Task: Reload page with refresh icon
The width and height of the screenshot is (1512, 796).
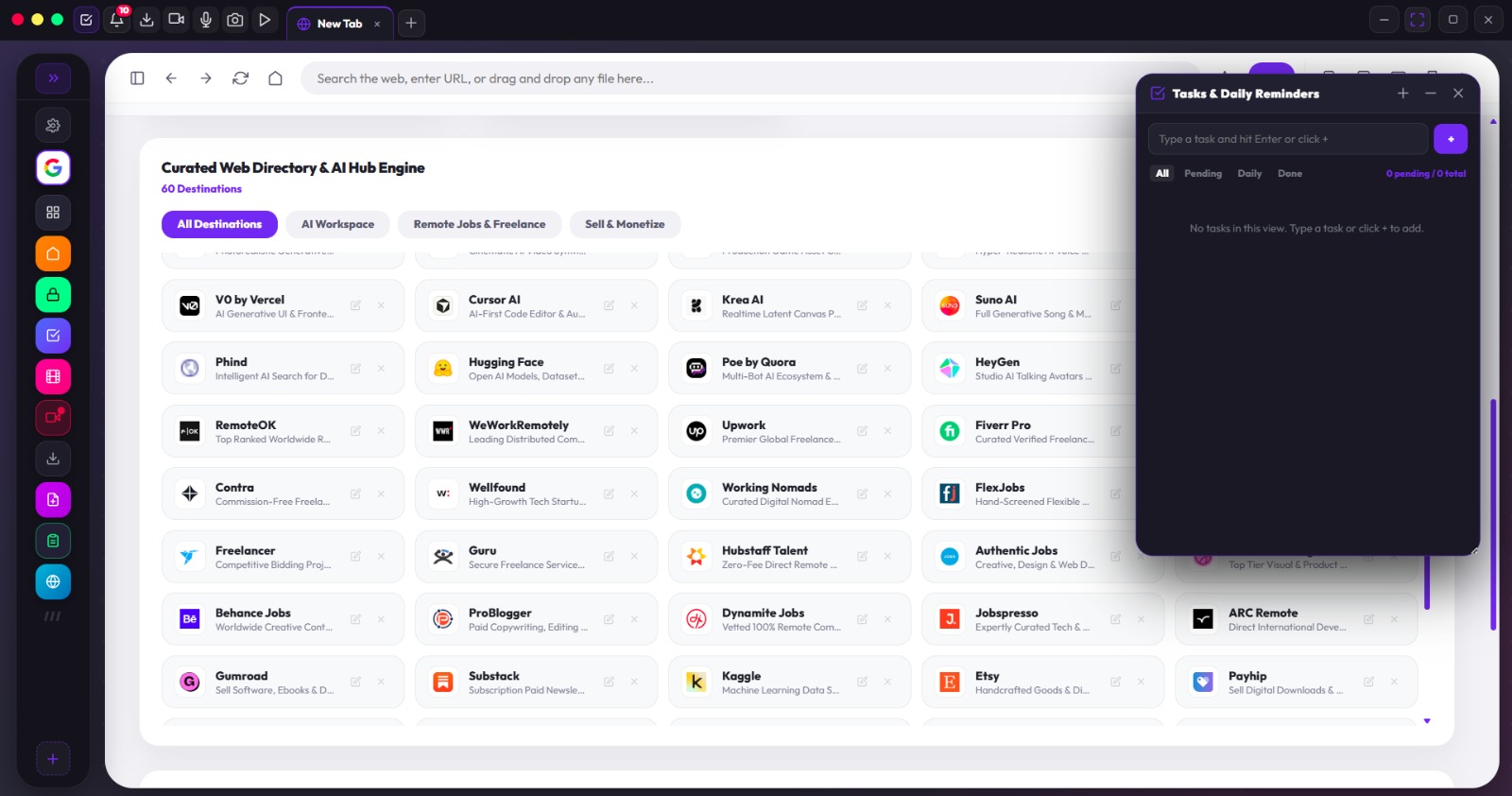Action: (240, 78)
